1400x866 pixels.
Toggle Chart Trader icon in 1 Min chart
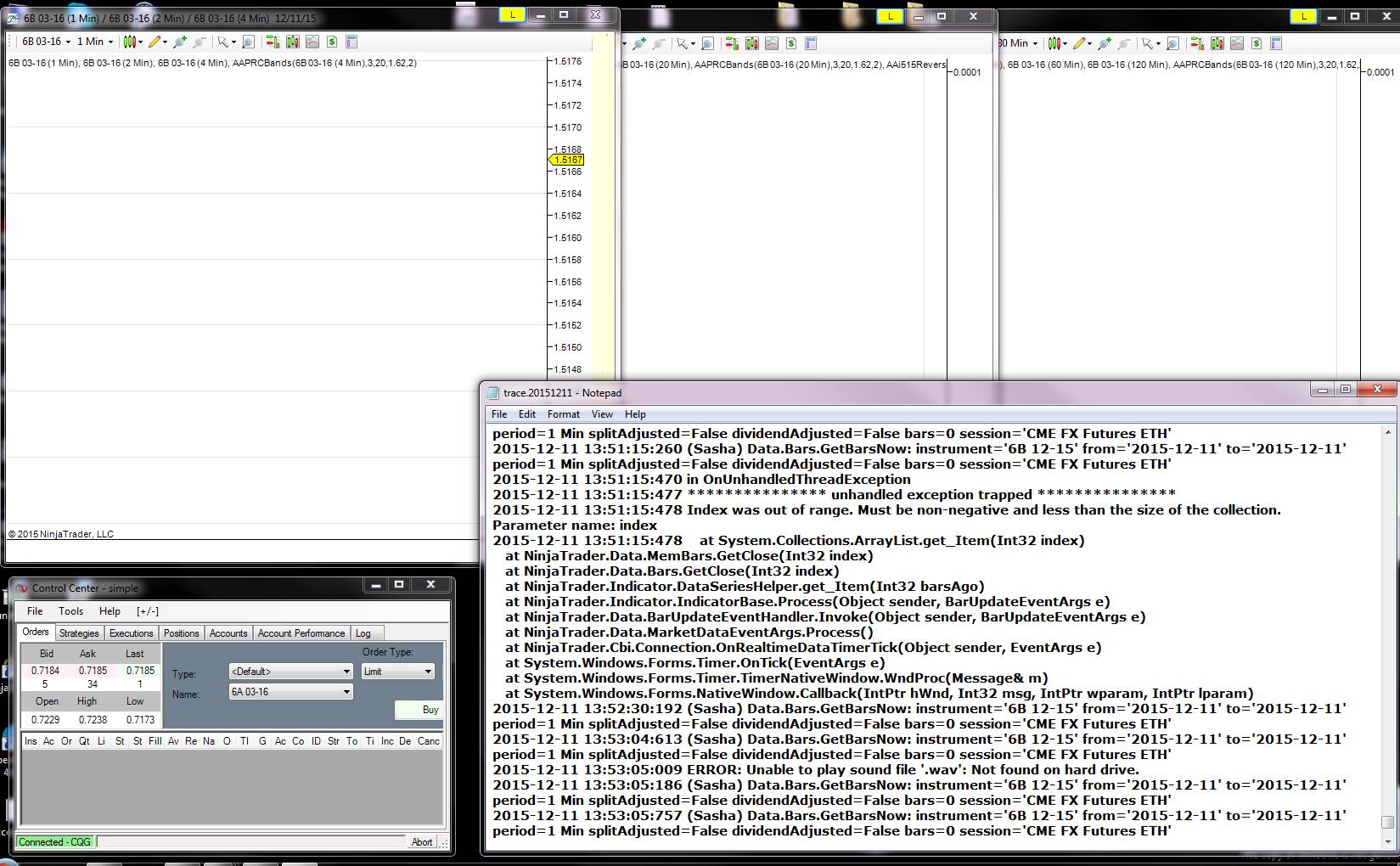[273, 42]
